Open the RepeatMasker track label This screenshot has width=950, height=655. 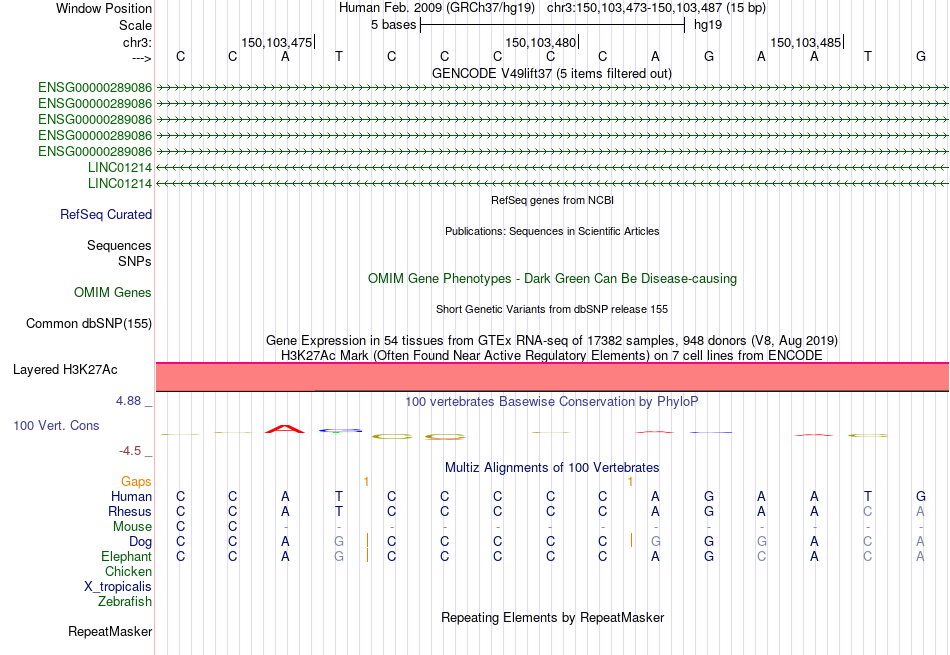pos(110,631)
